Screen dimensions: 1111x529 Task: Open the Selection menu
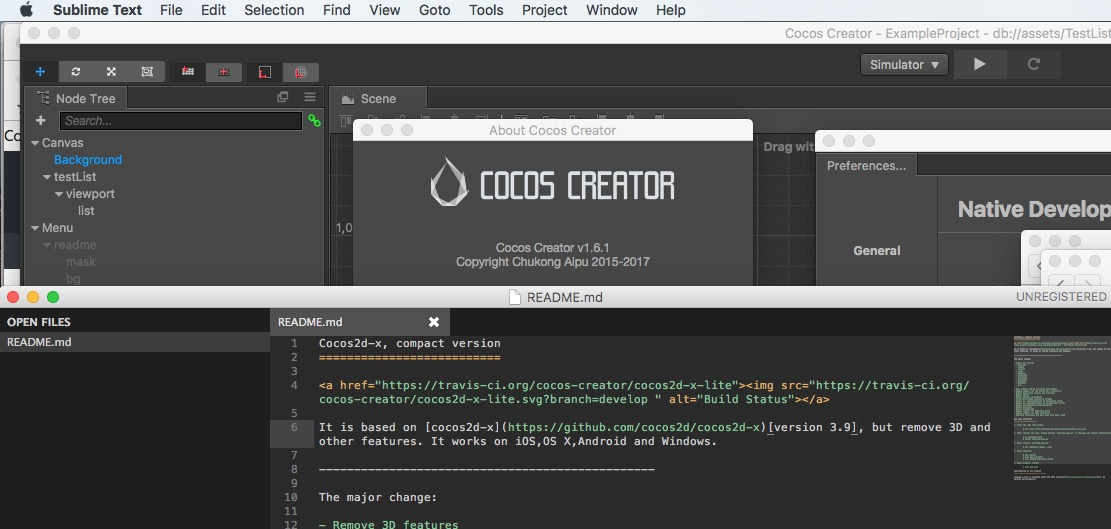pyautogui.click(x=274, y=10)
